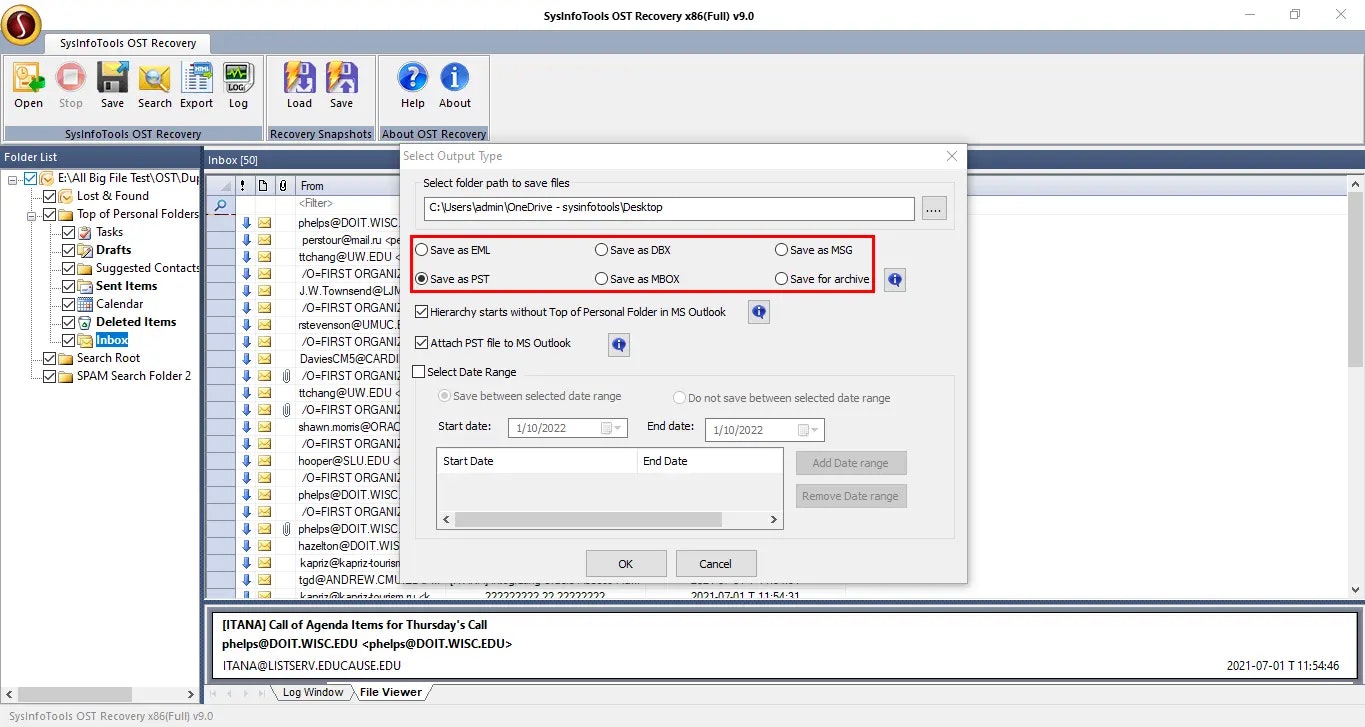
Task: Select Save as MBOX option
Action: coord(637,279)
